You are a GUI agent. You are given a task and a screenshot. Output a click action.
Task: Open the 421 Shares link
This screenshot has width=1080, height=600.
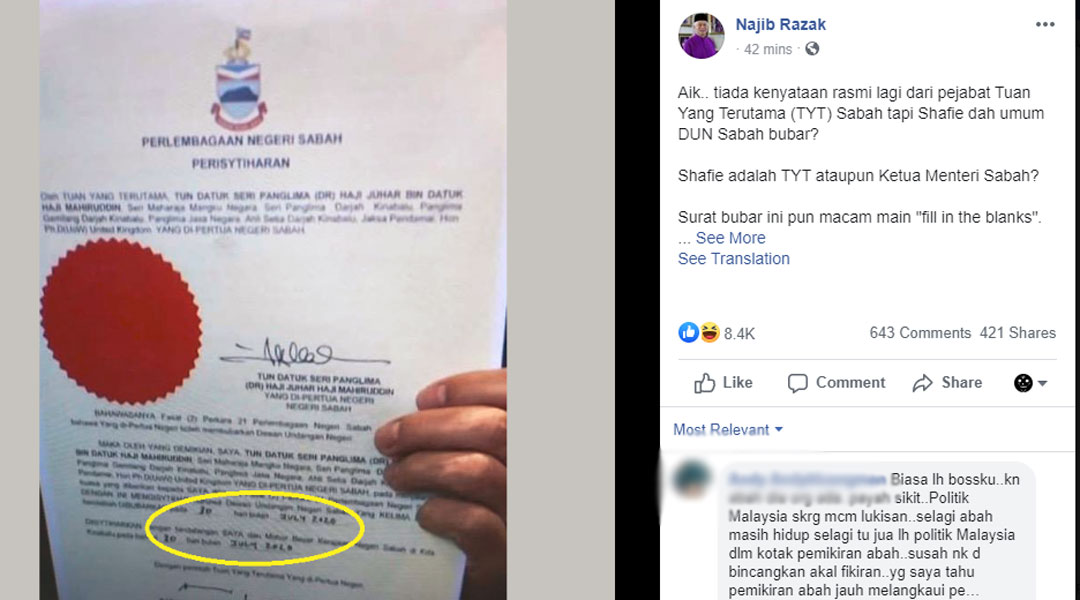[1017, 333]
